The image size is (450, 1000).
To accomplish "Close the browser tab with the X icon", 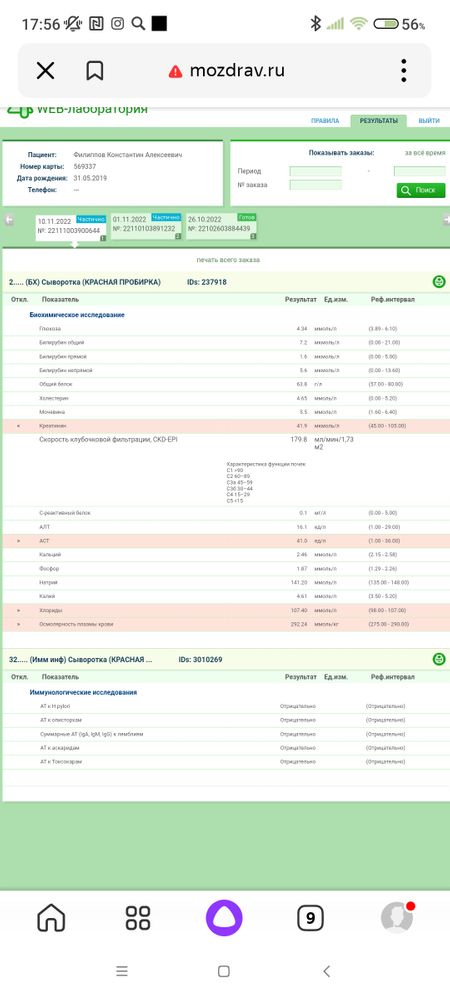I will (x=45, y=71).
